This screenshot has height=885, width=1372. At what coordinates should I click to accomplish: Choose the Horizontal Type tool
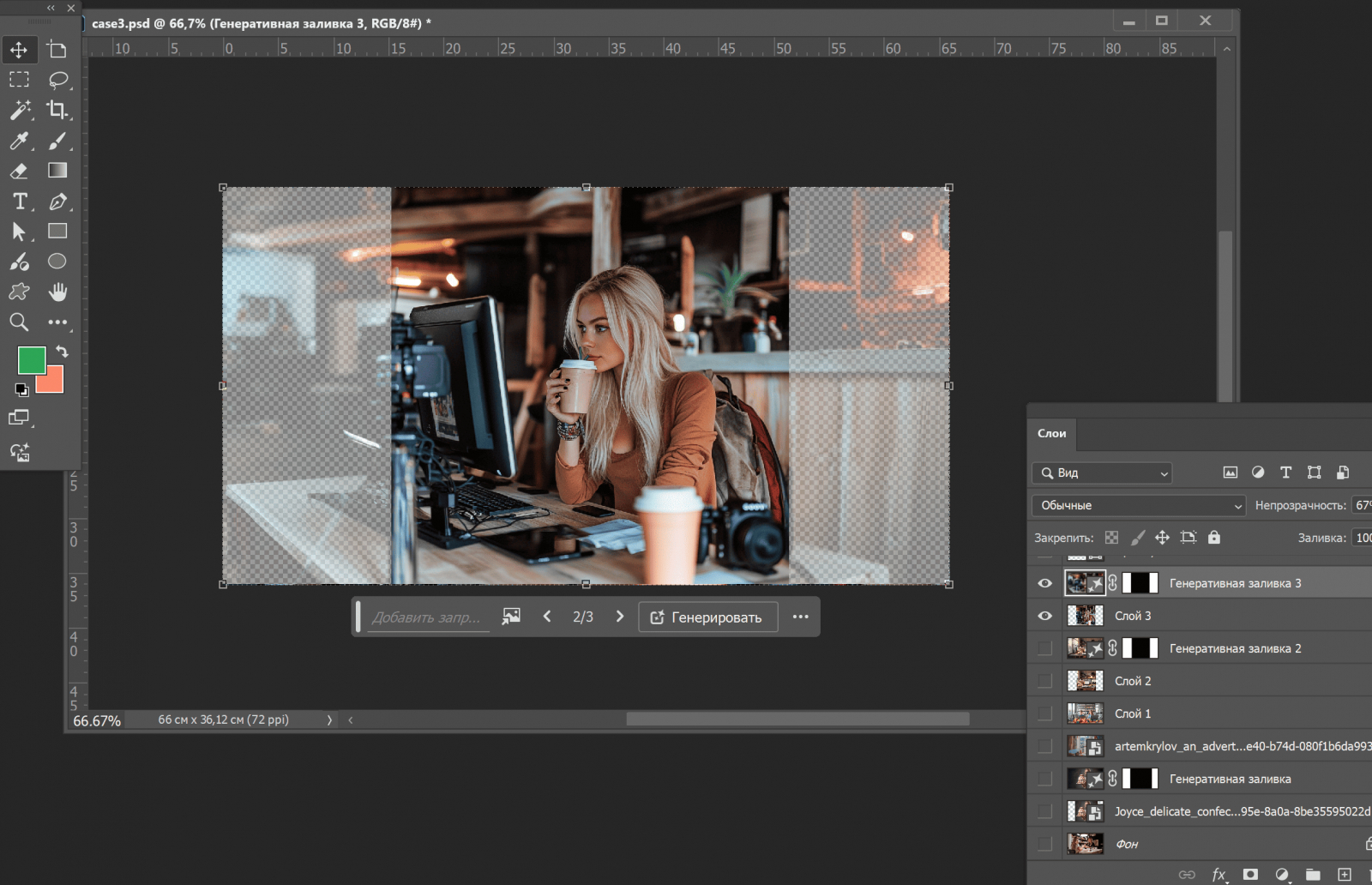(19, 202)
